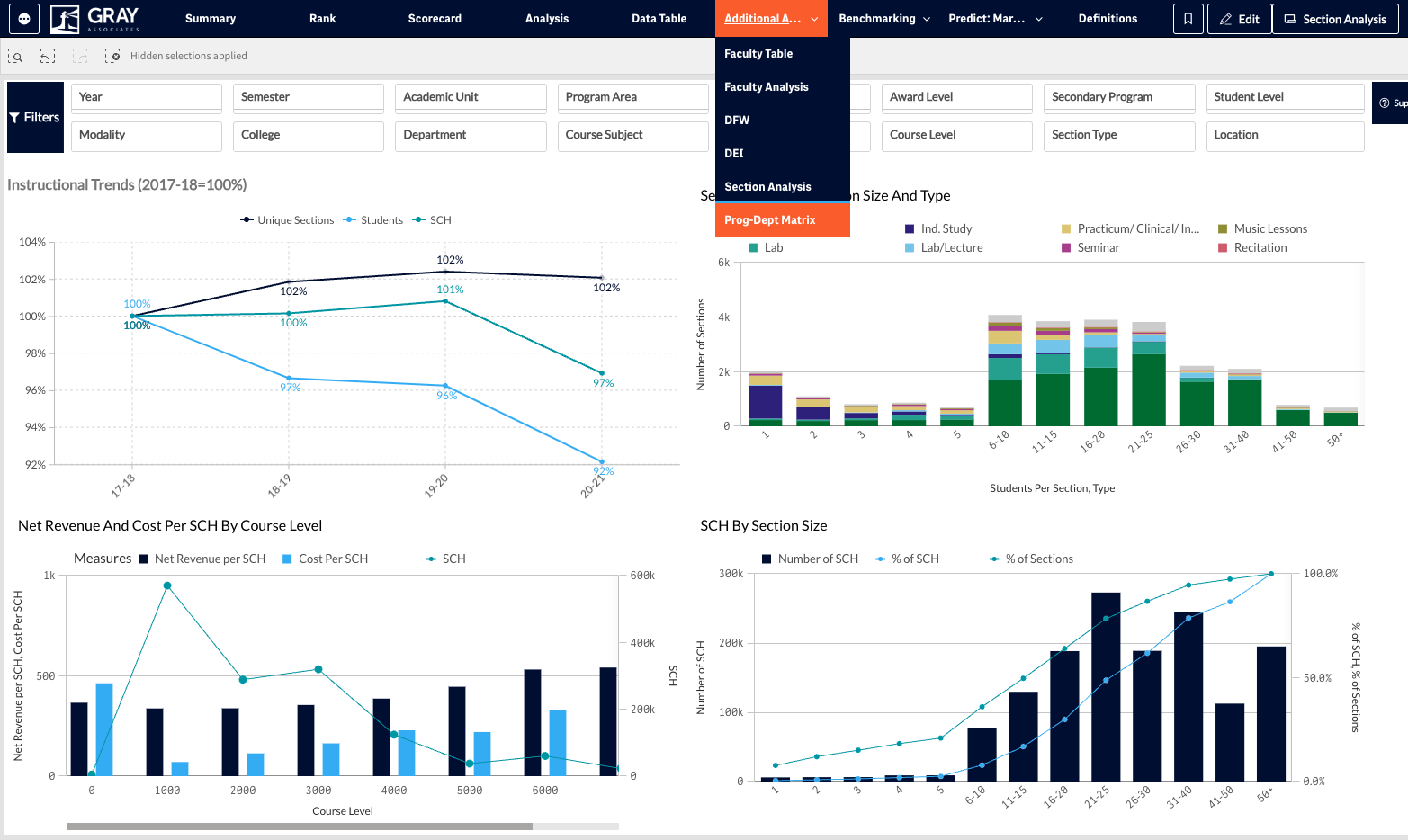Click the help question mark icon

click(1384, 103)
